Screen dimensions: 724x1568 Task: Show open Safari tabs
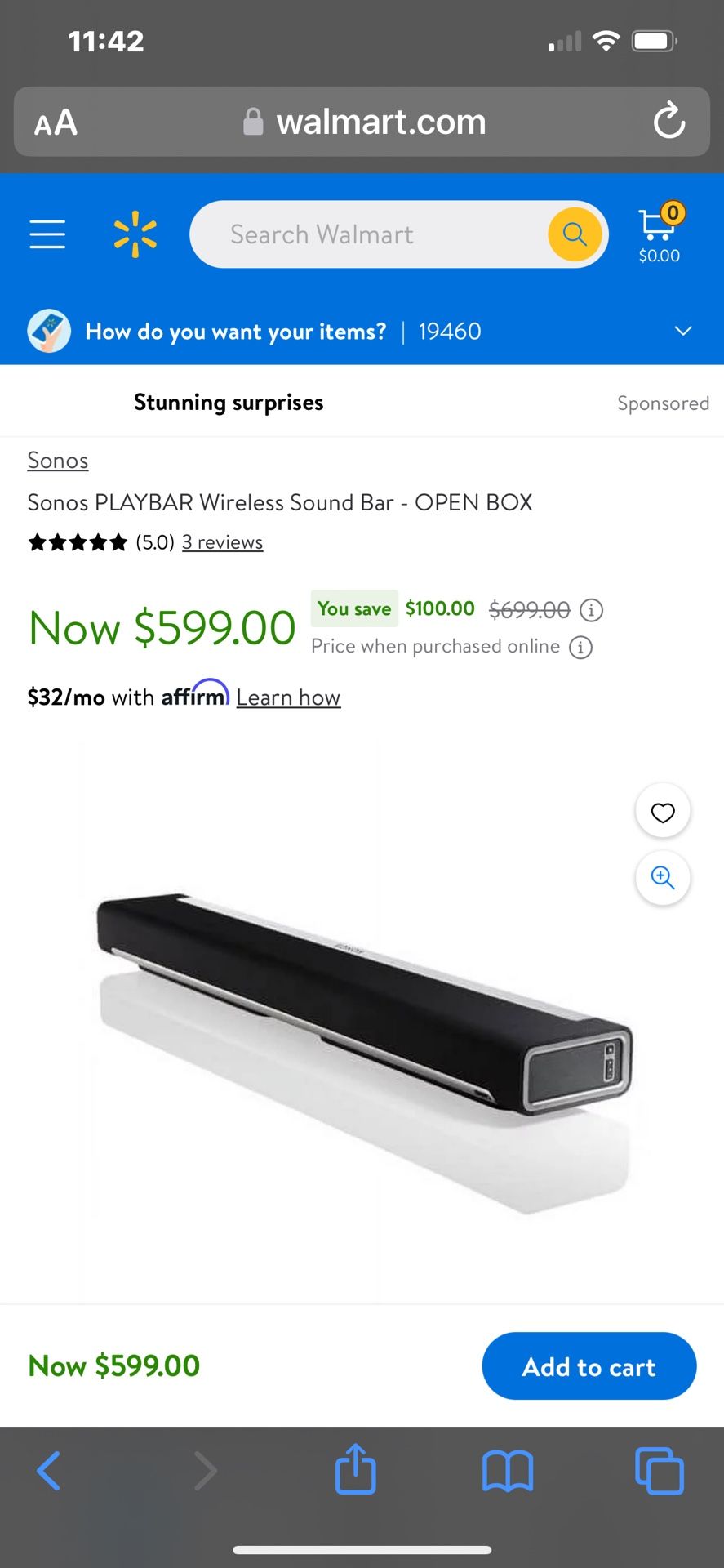point(659,1471)
